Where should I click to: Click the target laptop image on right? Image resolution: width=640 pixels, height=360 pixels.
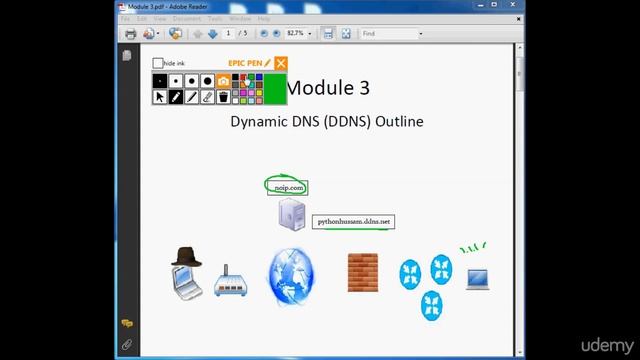coord(478,280)
